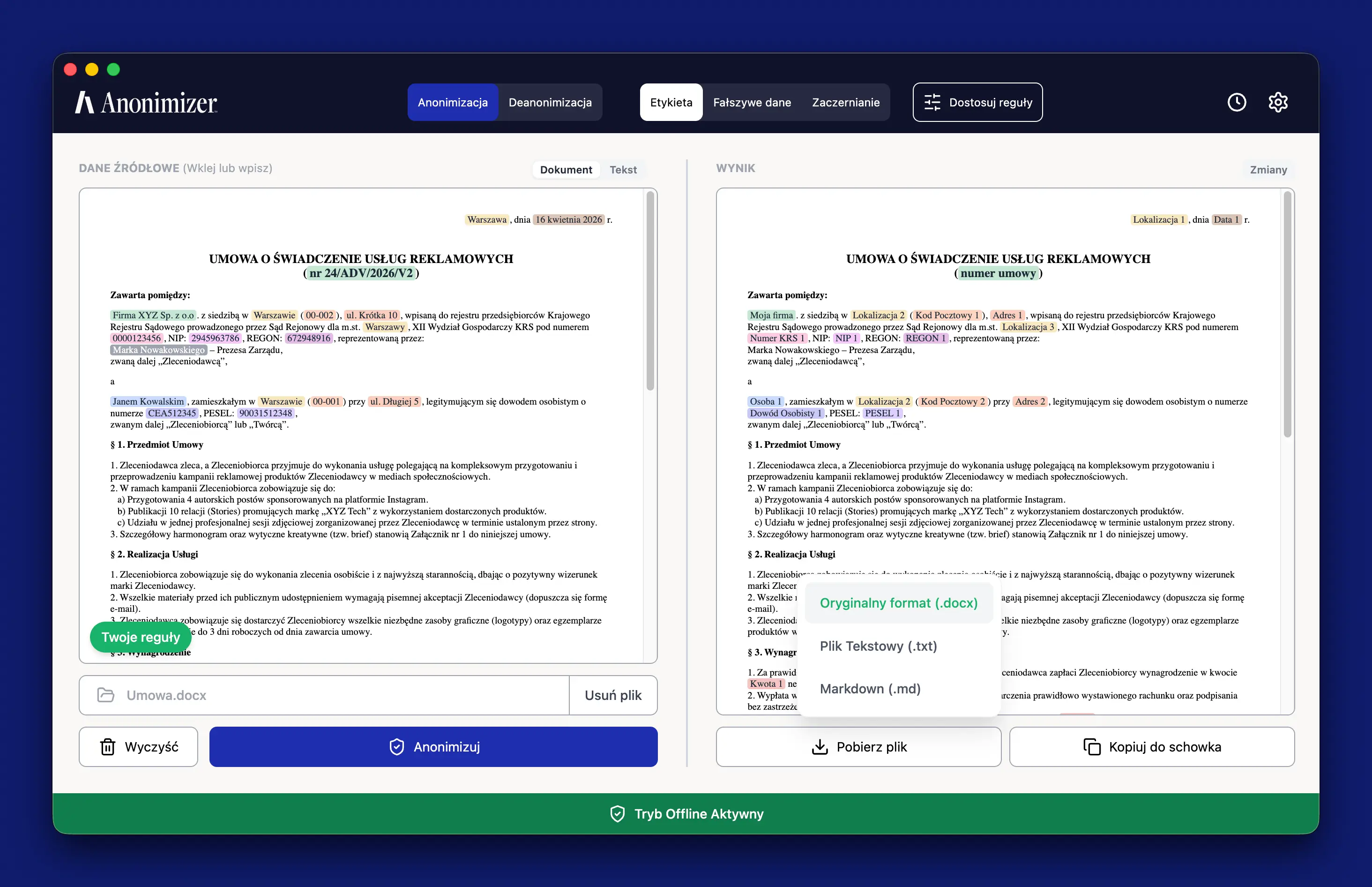Switch to Deanonimizacja mode
1372x887 pixels.
(550, 103)
